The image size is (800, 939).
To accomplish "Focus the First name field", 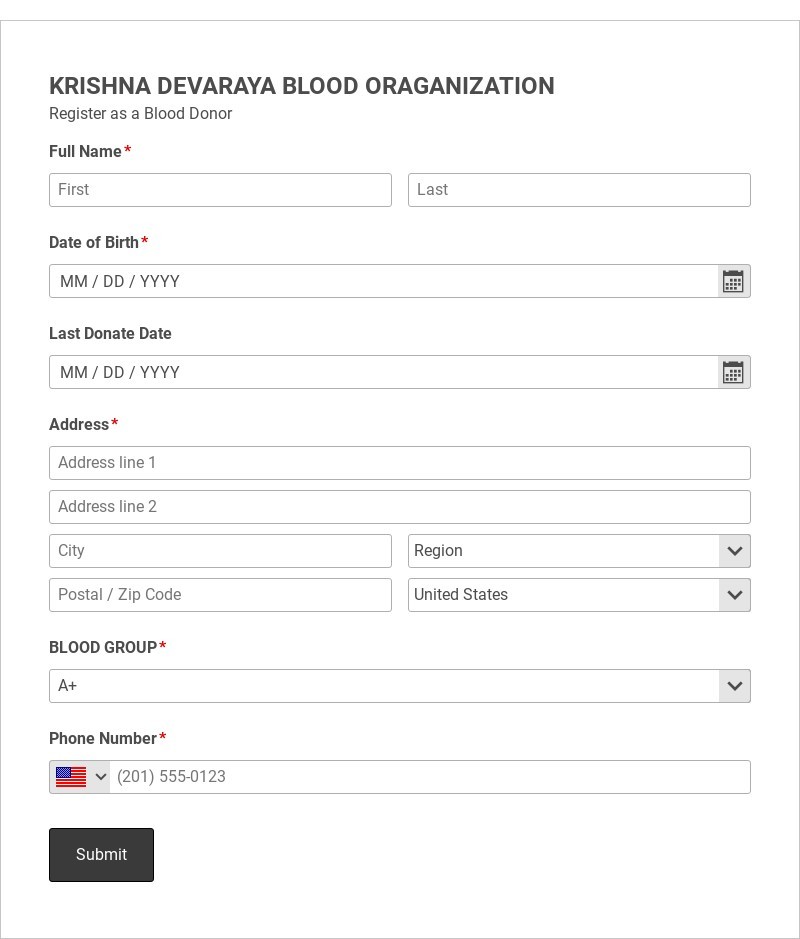I will click(220, 190).
